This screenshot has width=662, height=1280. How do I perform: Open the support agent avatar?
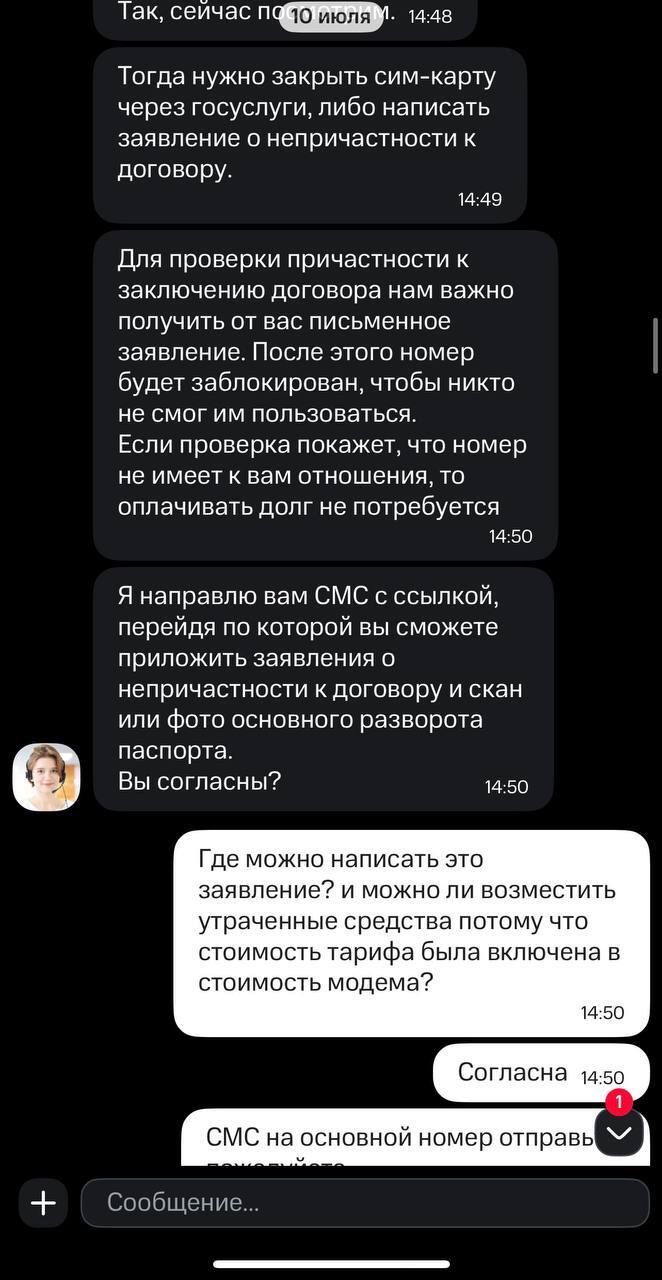pos(46,776)
